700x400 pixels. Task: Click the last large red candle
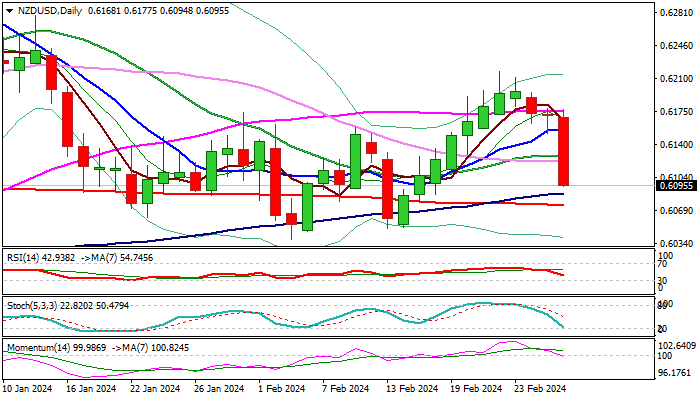[564, 151]
